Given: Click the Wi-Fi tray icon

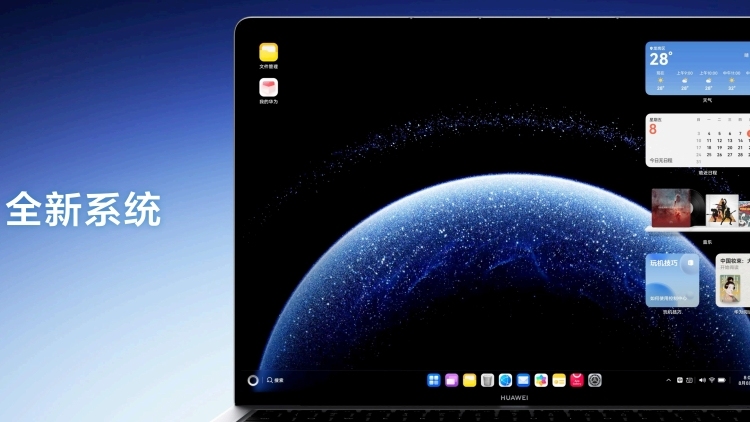Looking at the screenshot, I should [712, 380].
